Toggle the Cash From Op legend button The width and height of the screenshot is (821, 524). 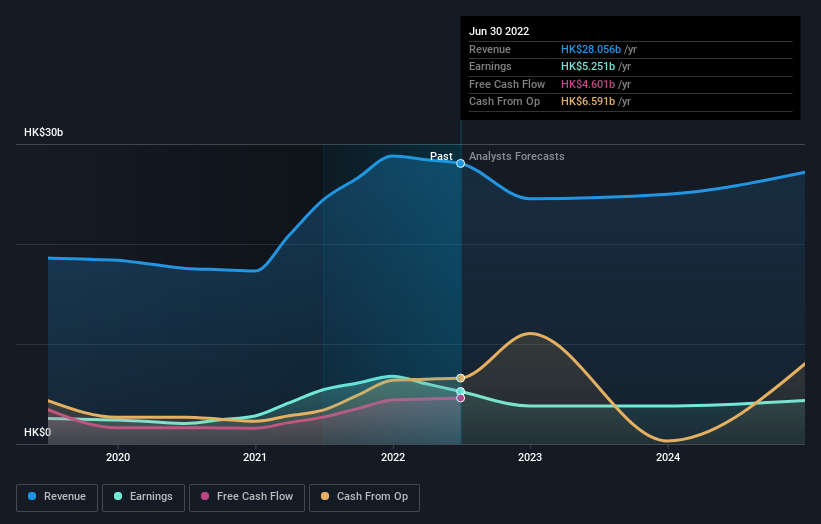click(364, 497)
